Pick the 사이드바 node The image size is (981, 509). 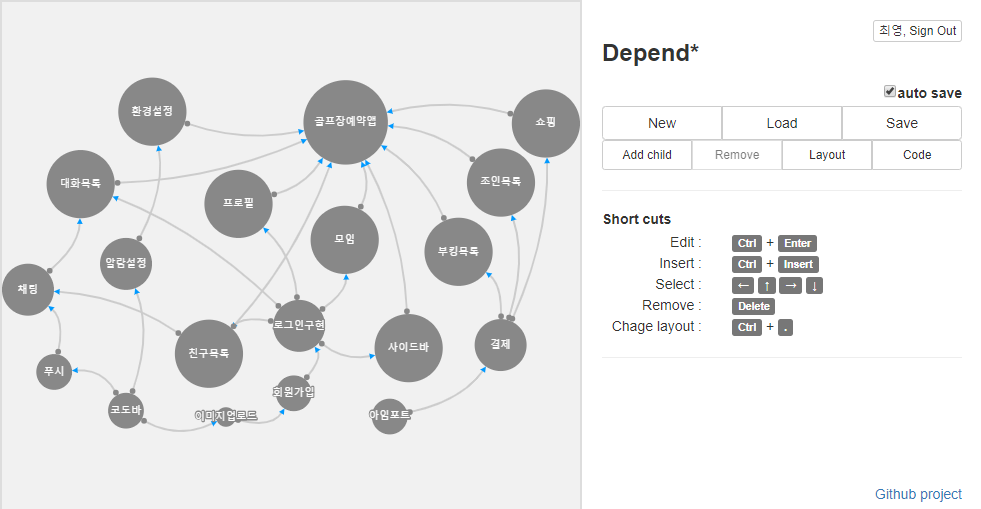tap(408, 348)
